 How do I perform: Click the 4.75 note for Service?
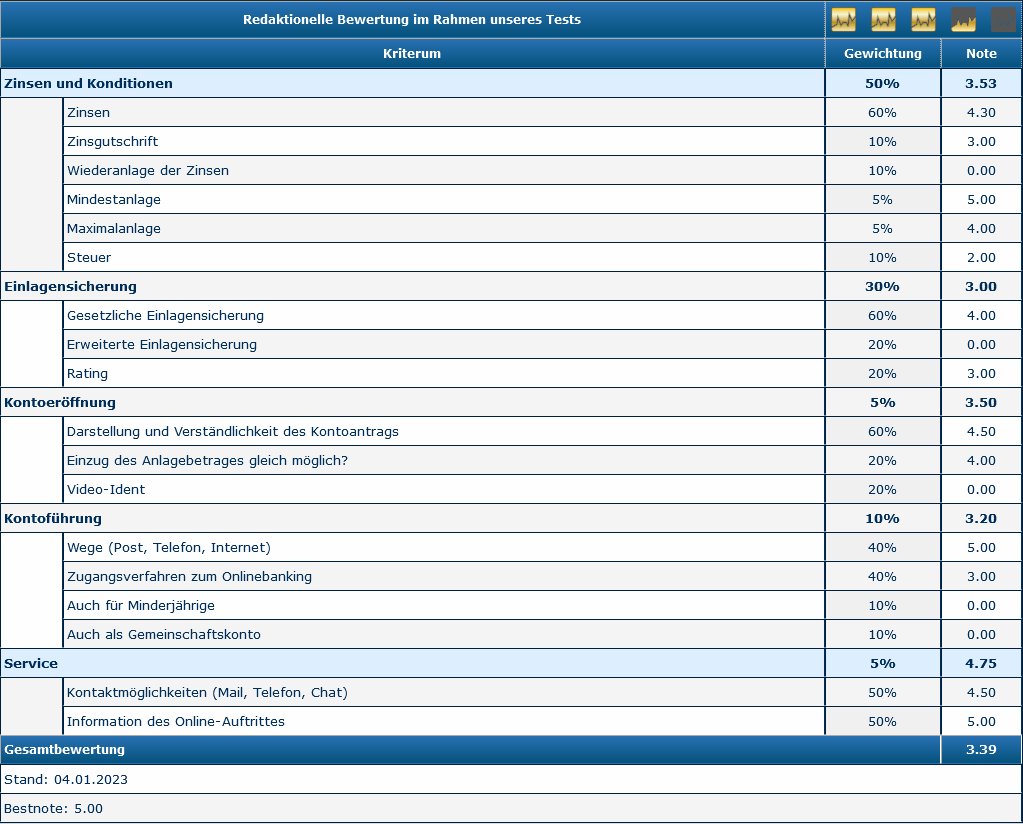[981, 664]
